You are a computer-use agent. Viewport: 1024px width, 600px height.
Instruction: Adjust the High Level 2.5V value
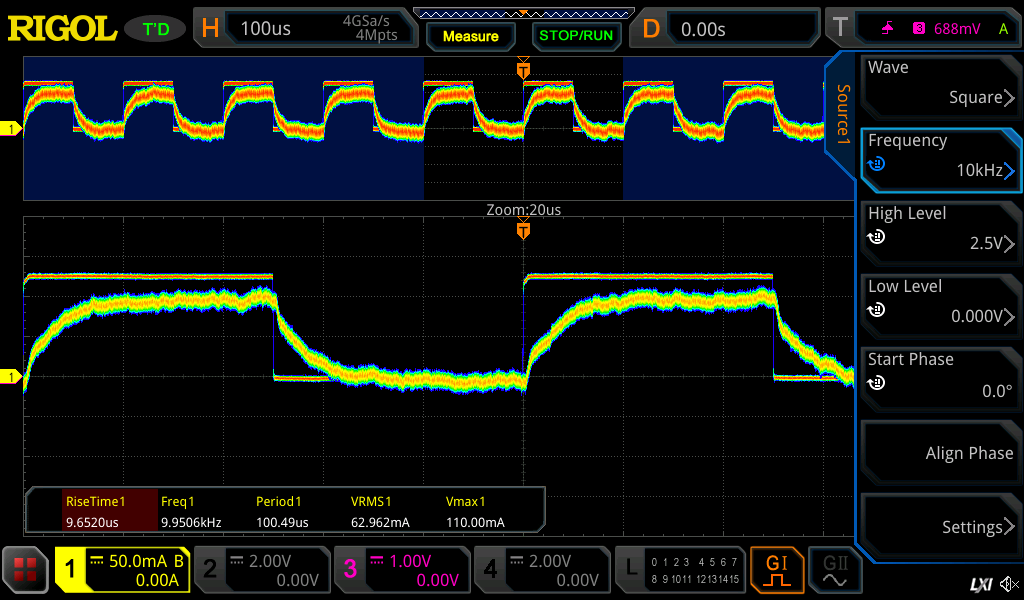coord(940,230)
